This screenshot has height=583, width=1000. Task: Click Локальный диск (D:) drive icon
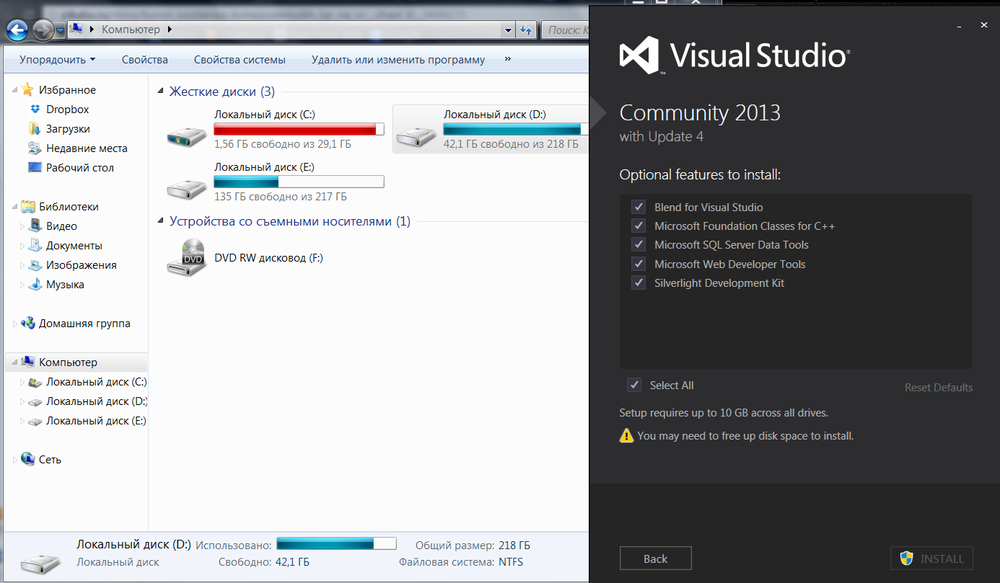point(416,136)
